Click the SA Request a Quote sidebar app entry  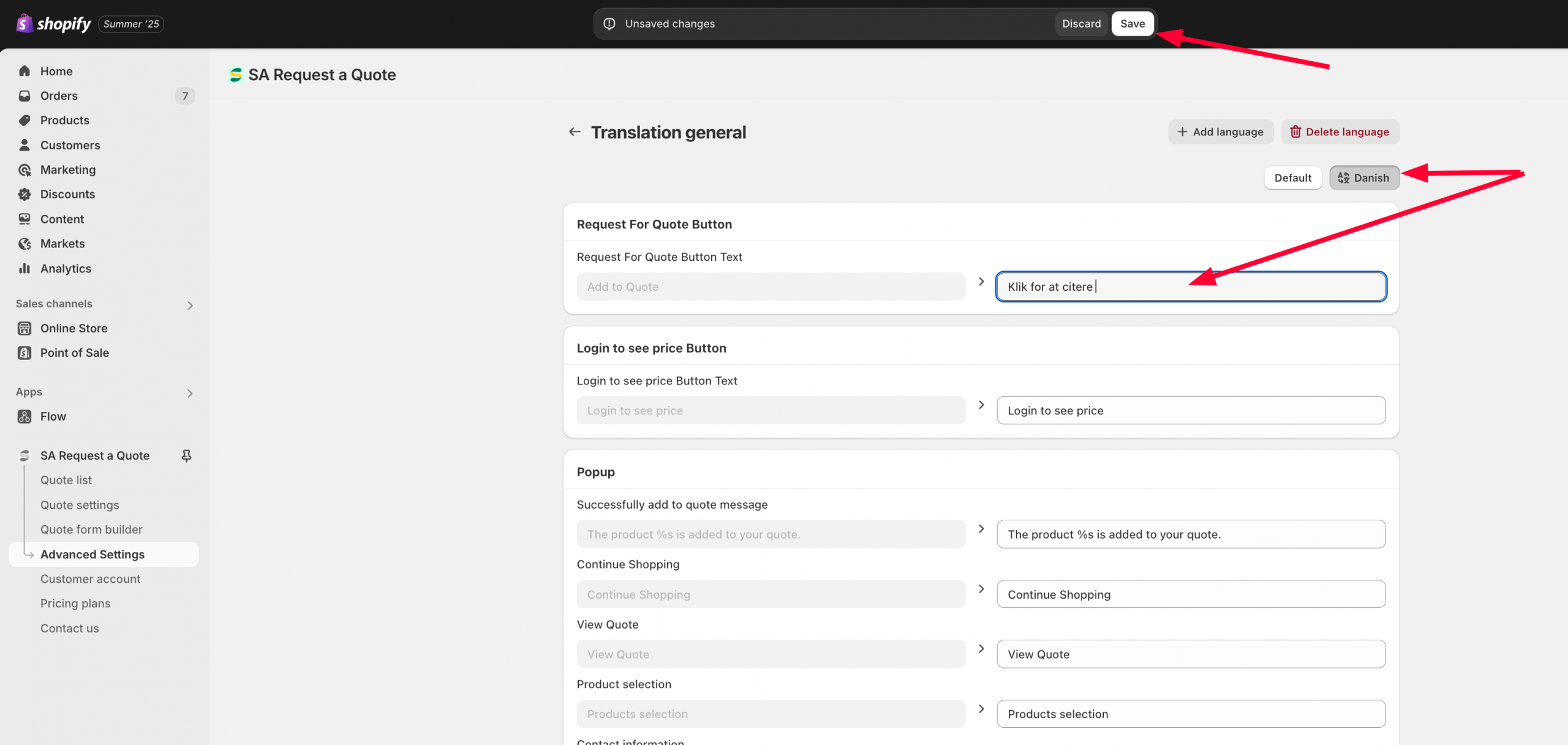95,455
